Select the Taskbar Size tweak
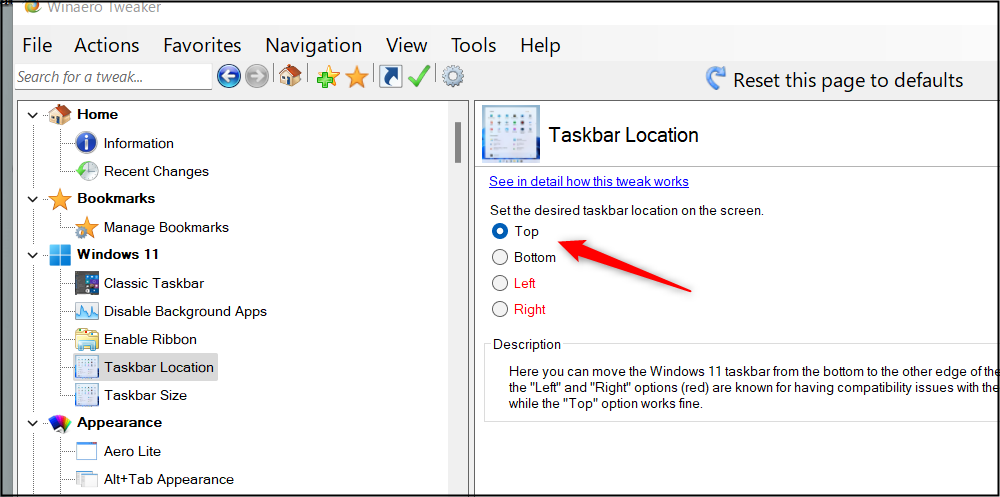The height and width of the screenshot is (497, 1000). (145, 395)
